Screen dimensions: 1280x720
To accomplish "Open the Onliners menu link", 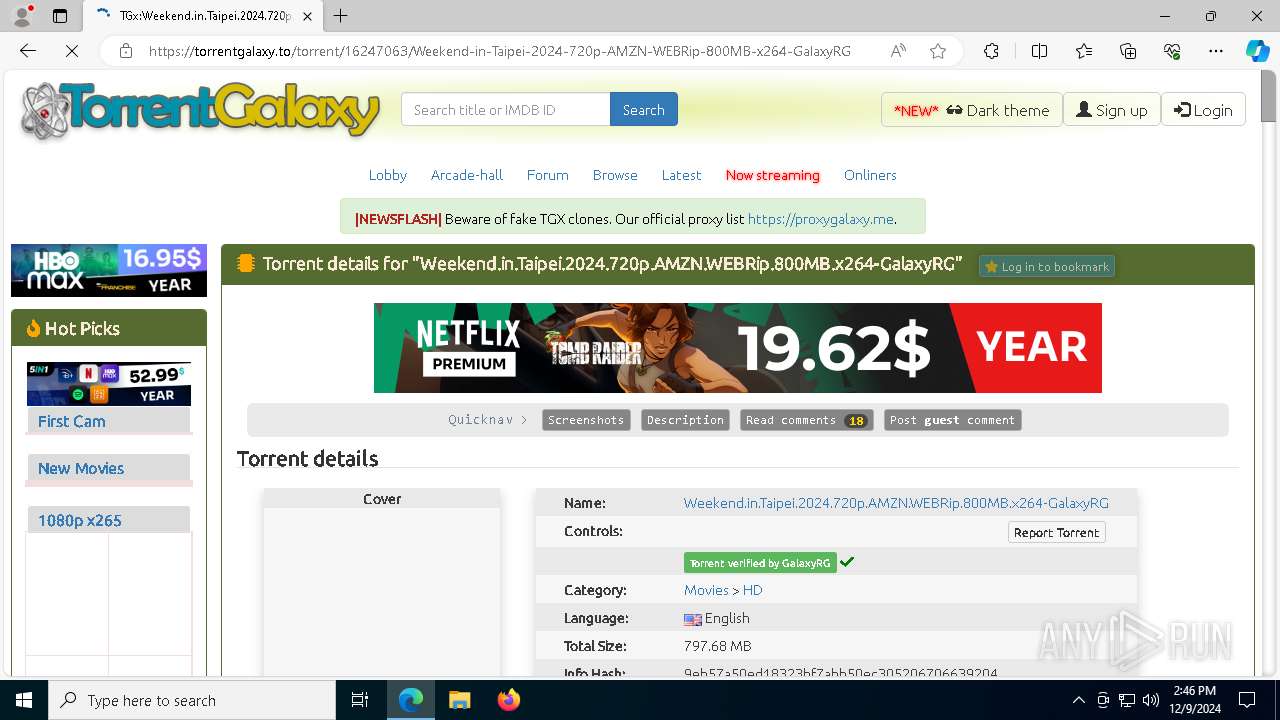I will pyautogui.click(x=870, y=175).
